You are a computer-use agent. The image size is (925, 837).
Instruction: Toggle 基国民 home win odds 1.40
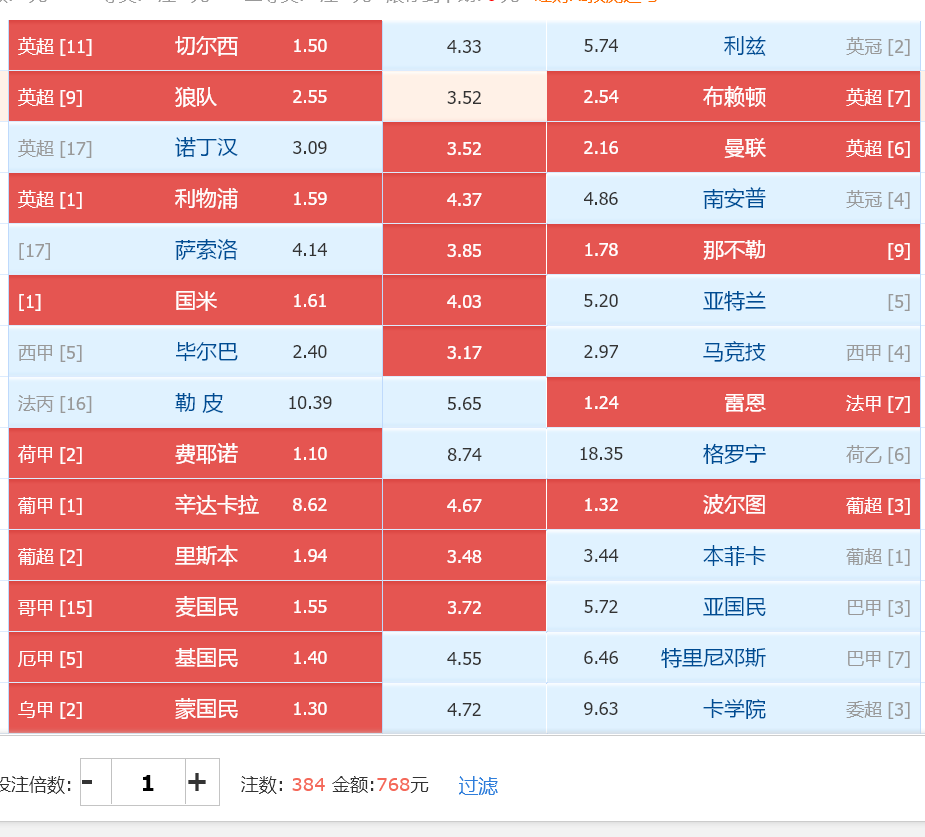[195, 658]
